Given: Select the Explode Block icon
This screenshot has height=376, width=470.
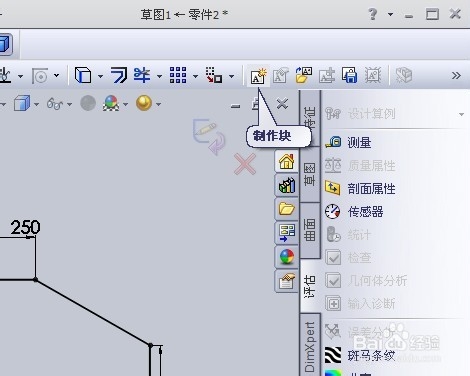Looking at the screenshot, I should [373, 75].
